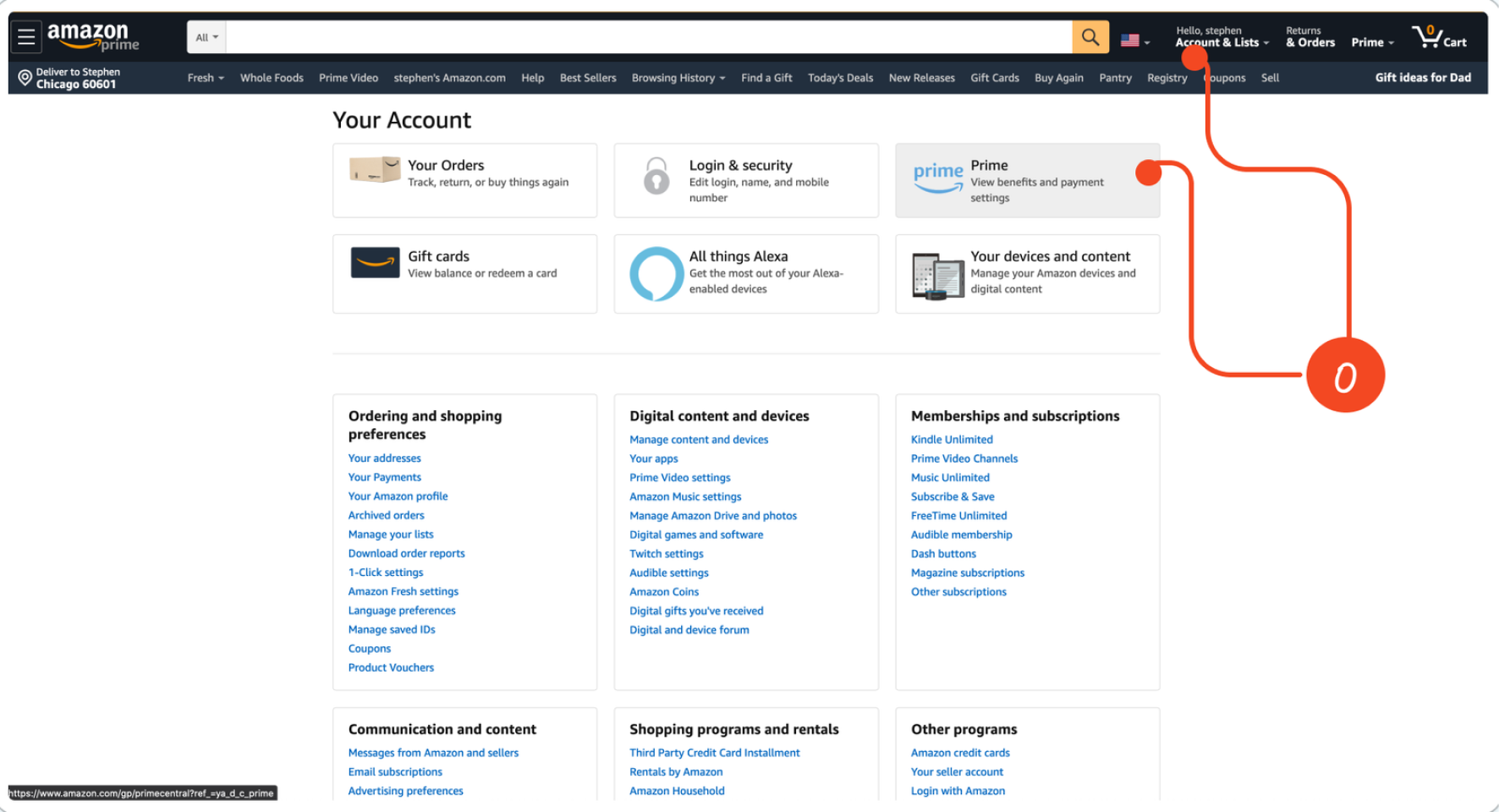
Task: Open the All search category dropdown
Action: pos(206,37)
